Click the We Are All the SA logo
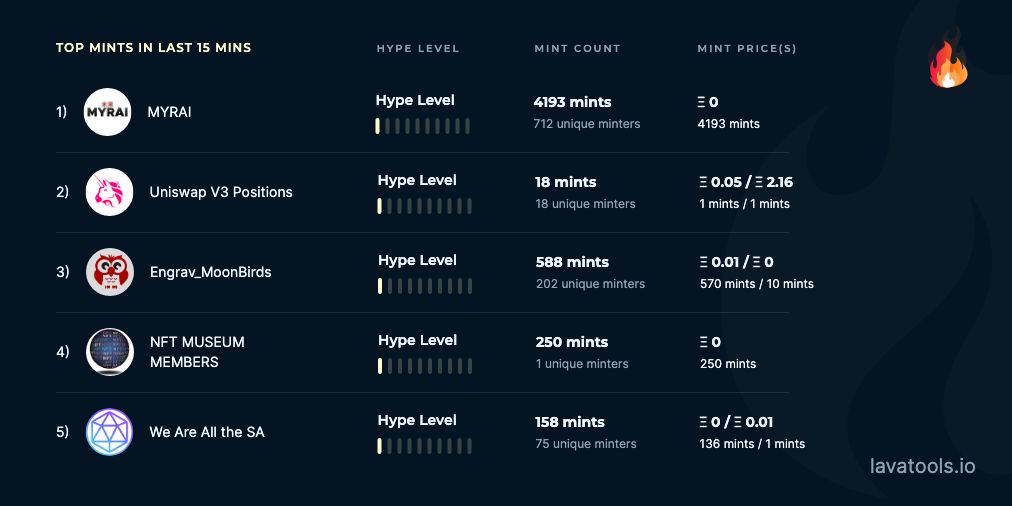The height and width of the screenshot is (506, 1012). coord(110,432)
